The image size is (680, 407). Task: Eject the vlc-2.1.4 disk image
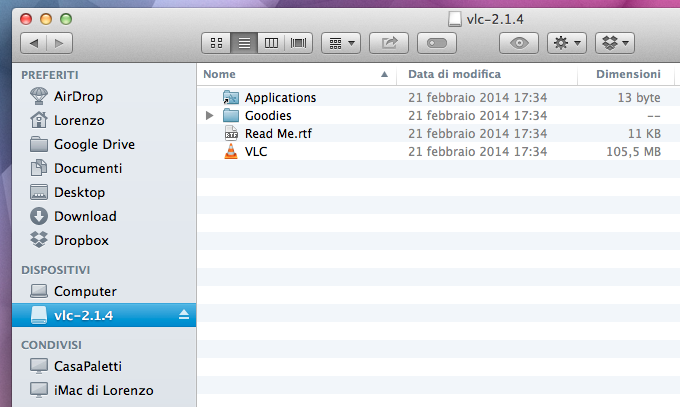click(x=184, y=315)
